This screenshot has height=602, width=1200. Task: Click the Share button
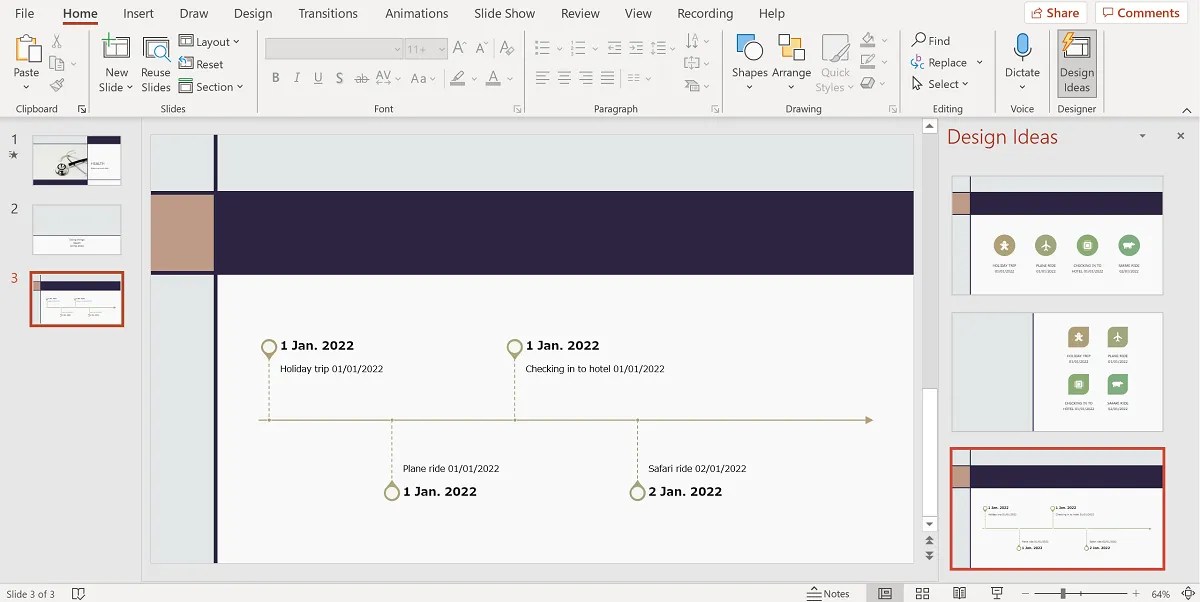tap(1055, 12)
